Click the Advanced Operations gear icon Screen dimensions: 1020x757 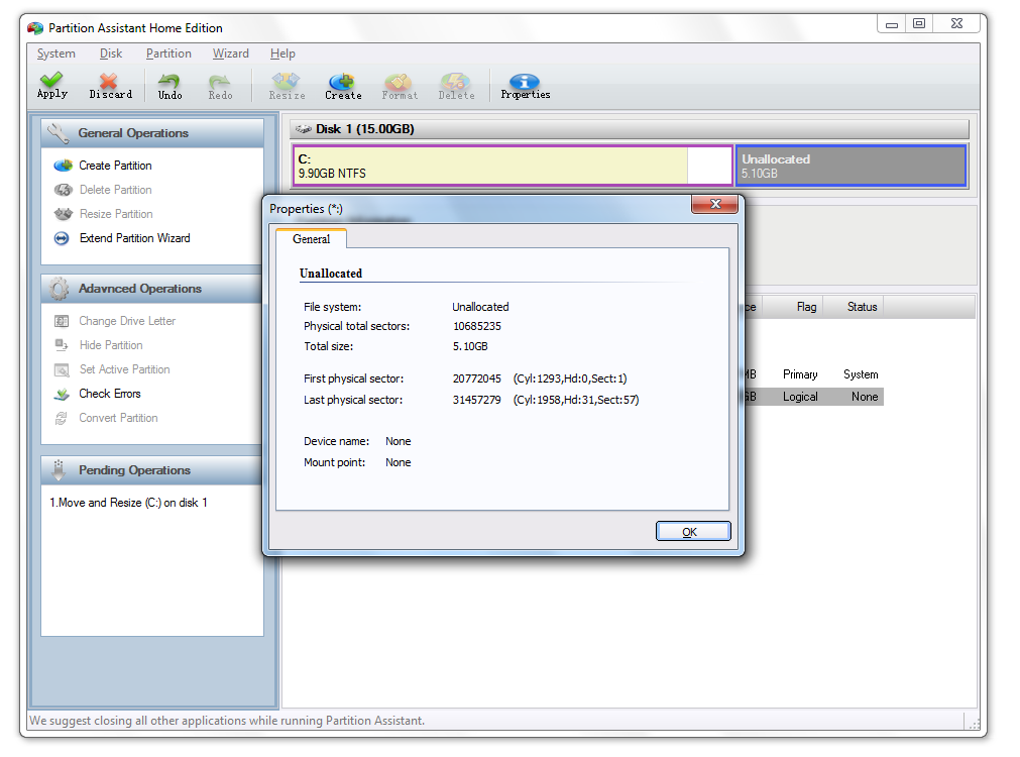coord(59,288)
